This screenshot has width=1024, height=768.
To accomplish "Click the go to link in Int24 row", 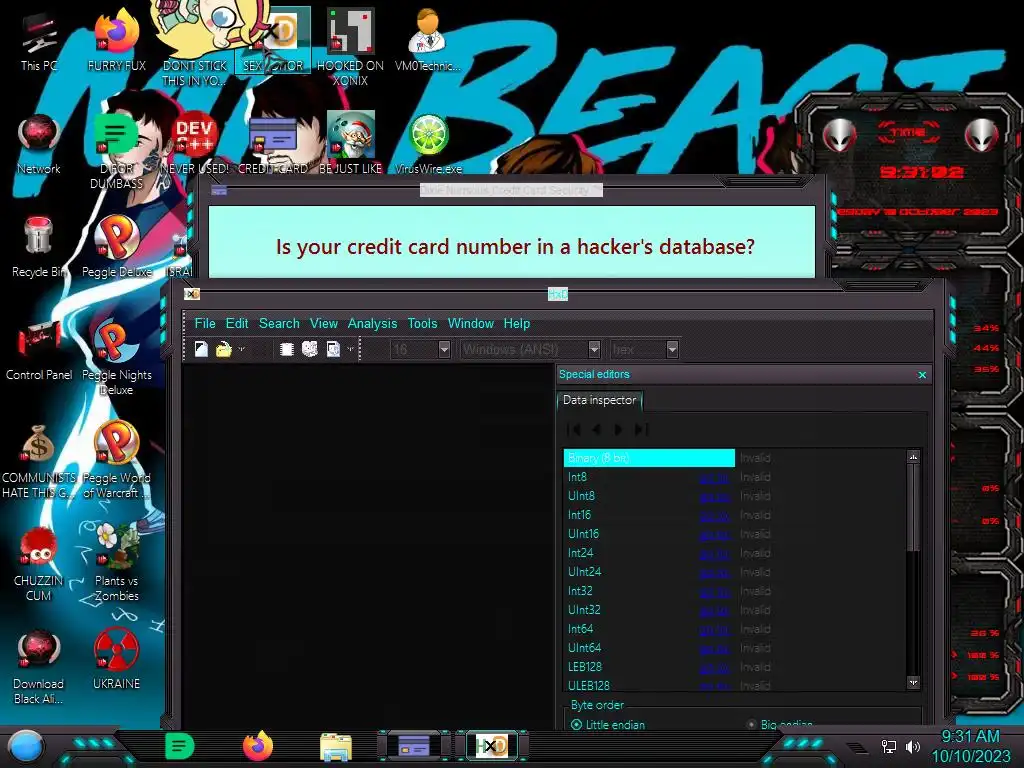I will (x=714, y=554).
